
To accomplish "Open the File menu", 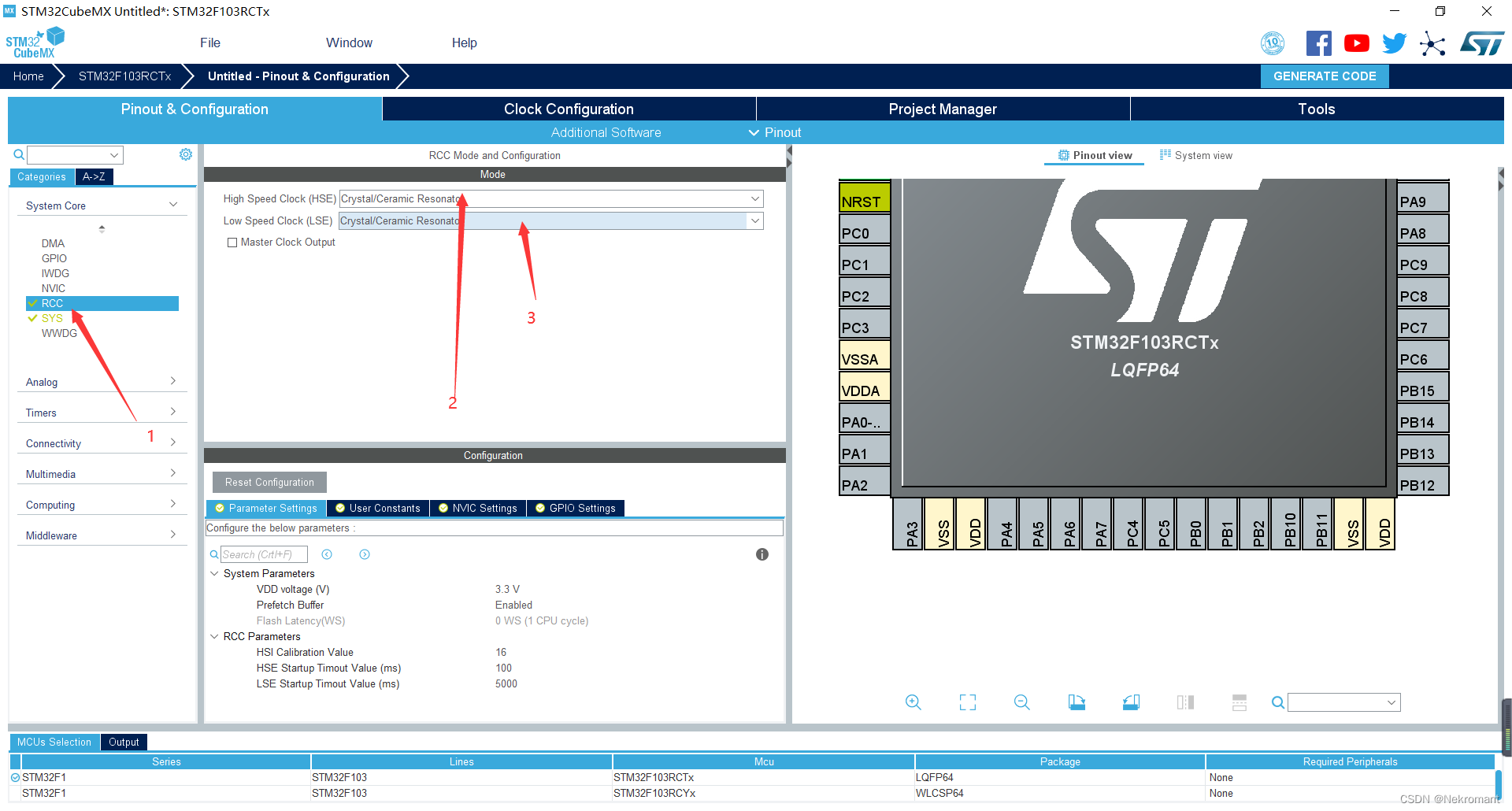I will tap(210, 43).
